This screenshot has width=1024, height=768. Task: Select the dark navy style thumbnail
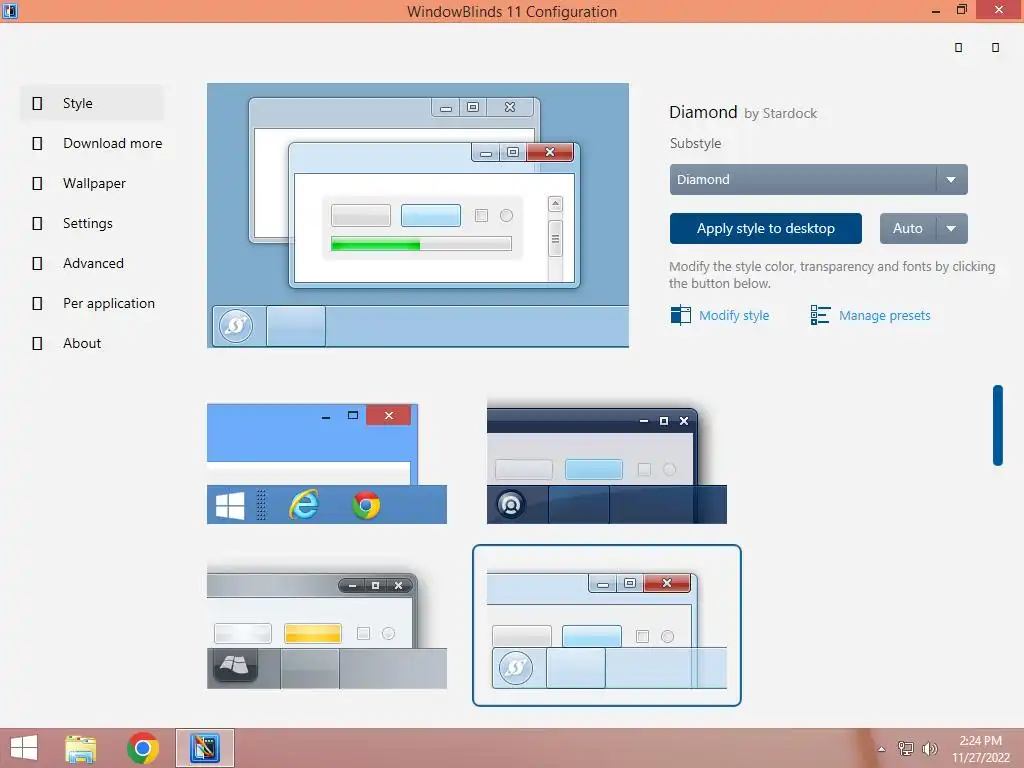(607, 464)
